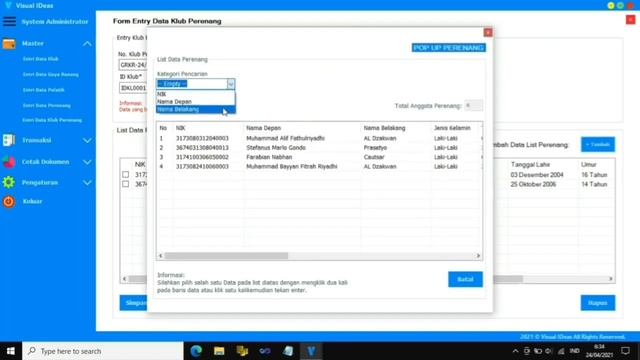Click the taskbar clock showing 24/04/2021
The width and height of the screenshot is (640, 360).
[599, 351]
